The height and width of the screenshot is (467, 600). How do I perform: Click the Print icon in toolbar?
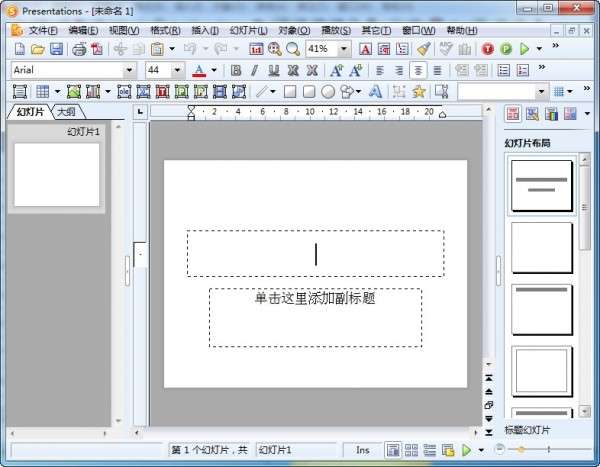click(79, 49)
